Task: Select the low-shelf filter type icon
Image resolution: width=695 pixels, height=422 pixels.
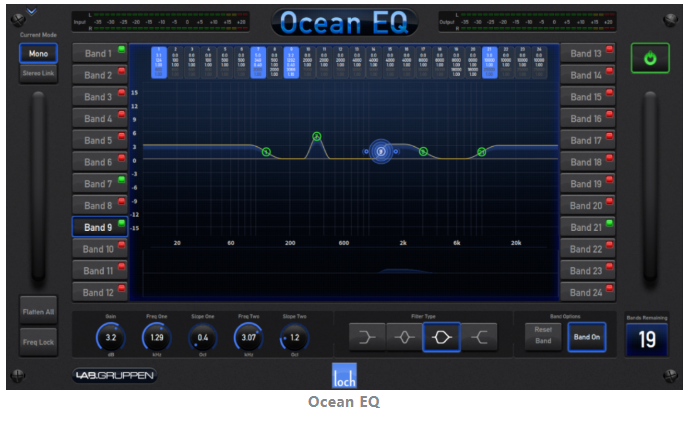Action: [x=368, y=338]
